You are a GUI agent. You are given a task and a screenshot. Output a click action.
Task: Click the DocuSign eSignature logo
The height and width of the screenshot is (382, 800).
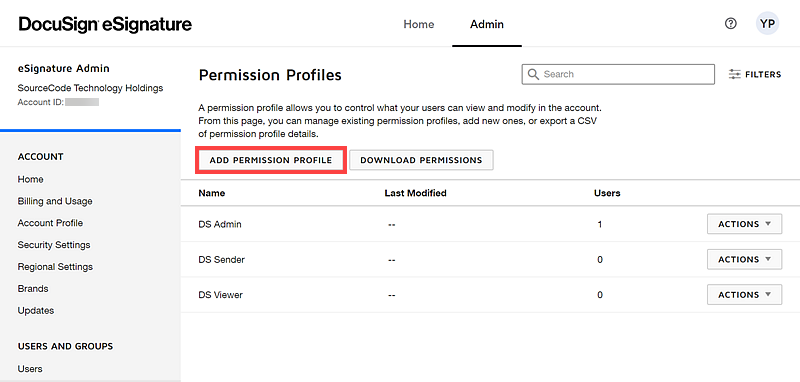point(105,24)
